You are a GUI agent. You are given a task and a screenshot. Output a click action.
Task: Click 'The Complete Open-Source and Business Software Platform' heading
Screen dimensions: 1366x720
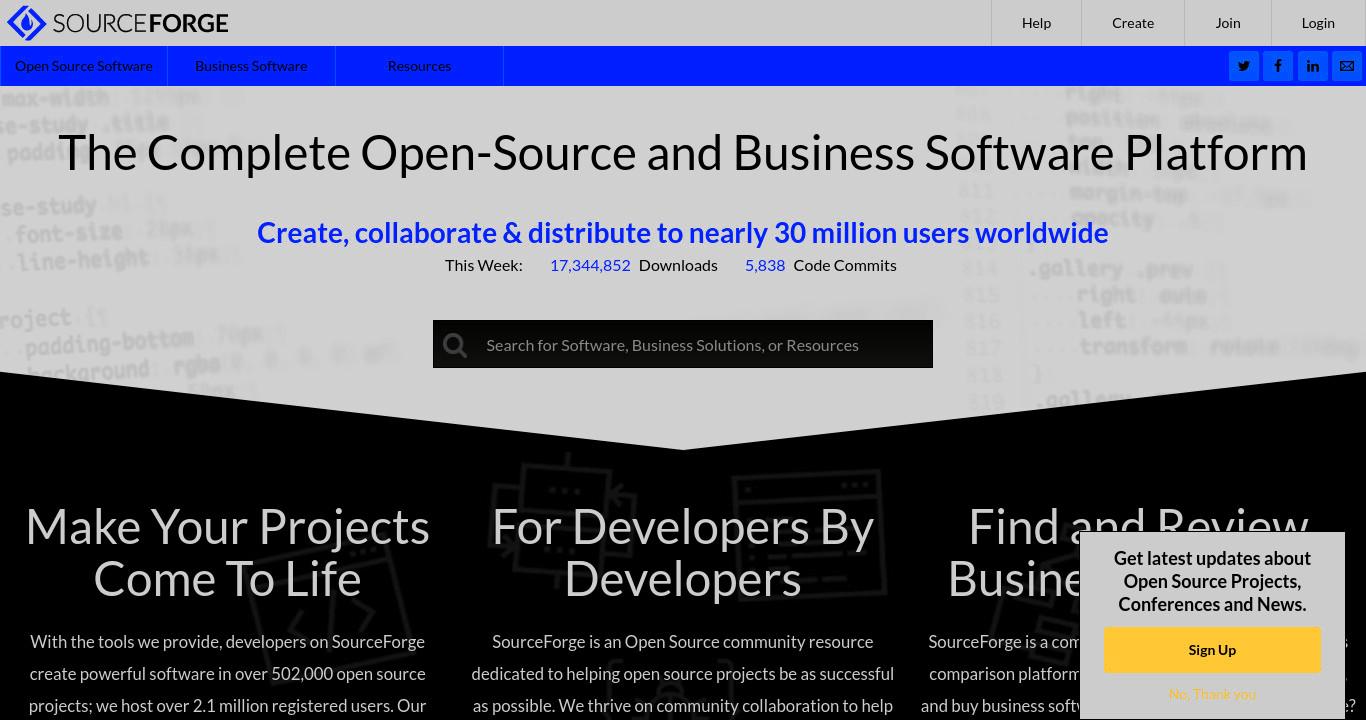(683, 153)
